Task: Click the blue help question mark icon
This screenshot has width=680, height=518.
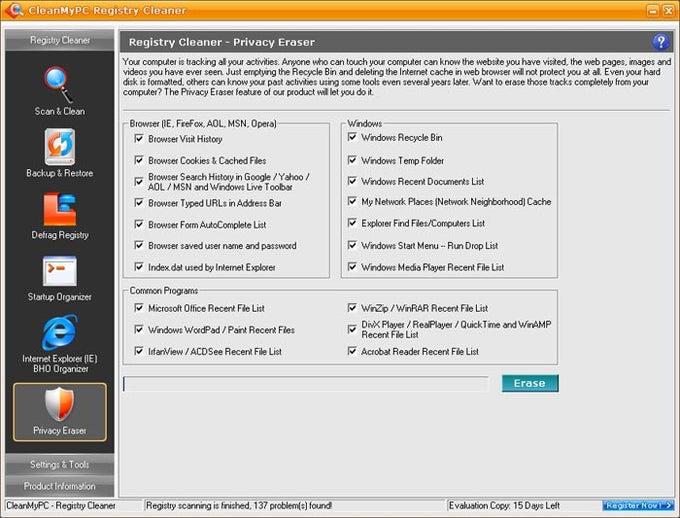Action: [660, 42]
